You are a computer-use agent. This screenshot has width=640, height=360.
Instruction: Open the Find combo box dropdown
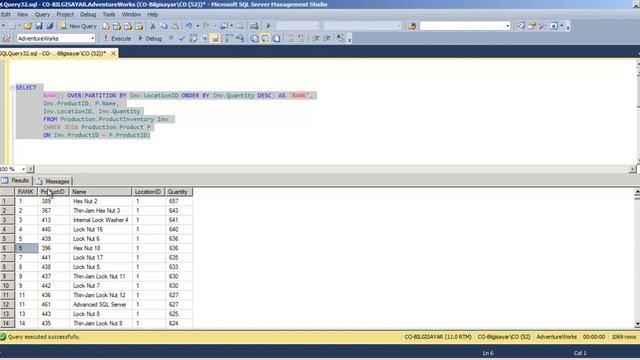[x=507, y=26]
